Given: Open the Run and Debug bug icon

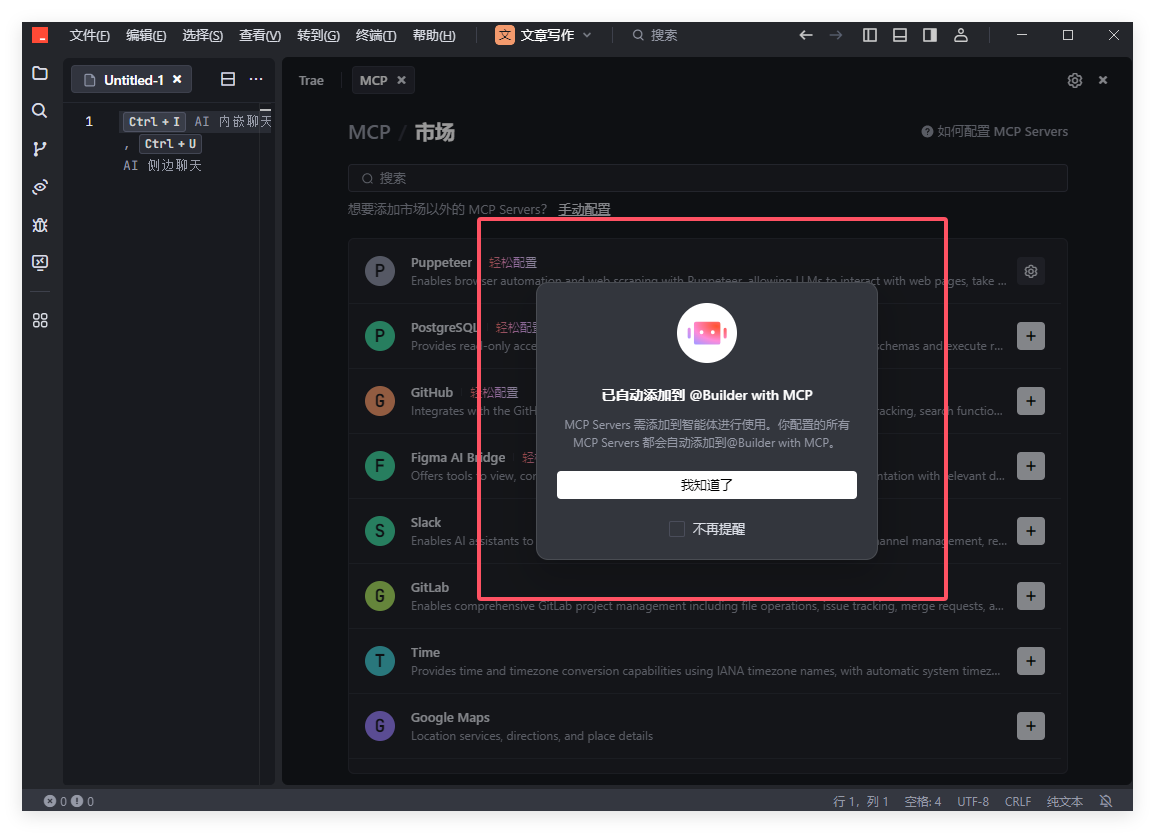Looking at the screenshot, I should [40, 225].
